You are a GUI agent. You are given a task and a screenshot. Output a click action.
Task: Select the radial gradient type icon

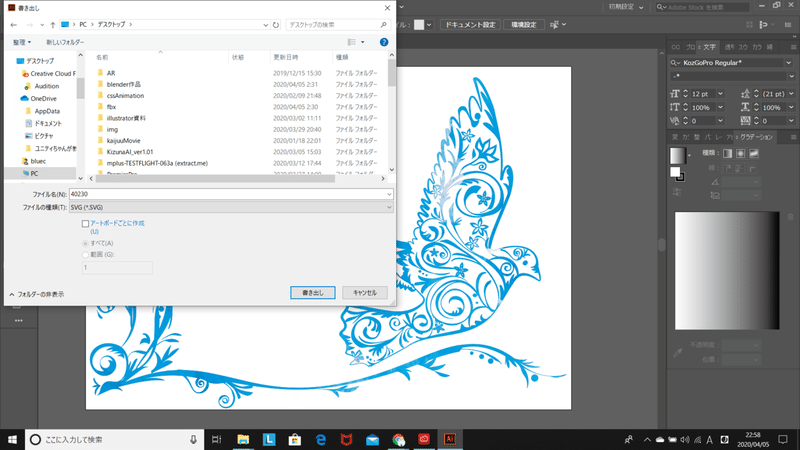click(741, 153)
